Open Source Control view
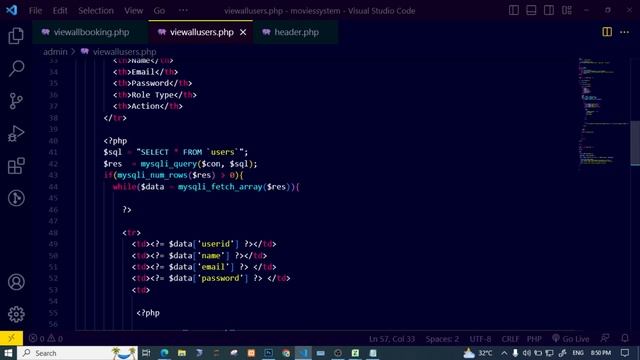This screenshot has height=360, width=640. click(16, 101)
